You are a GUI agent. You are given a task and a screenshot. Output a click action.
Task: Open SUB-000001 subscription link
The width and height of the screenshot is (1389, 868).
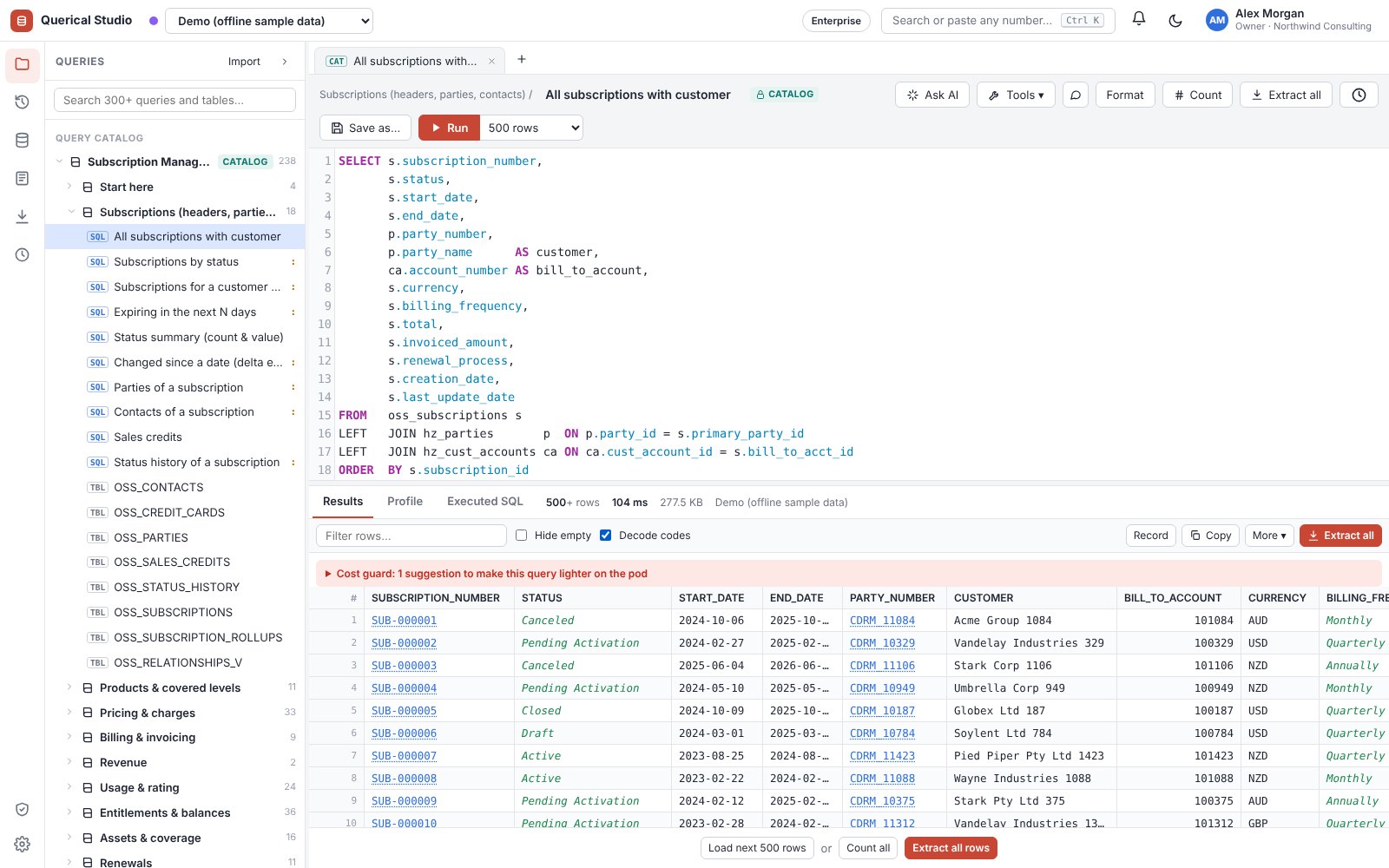coord(404,621)
